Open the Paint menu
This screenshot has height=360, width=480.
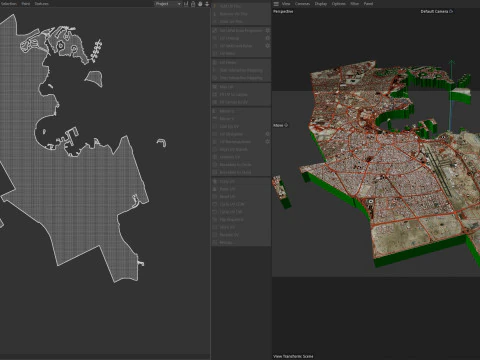click(26, 4)
